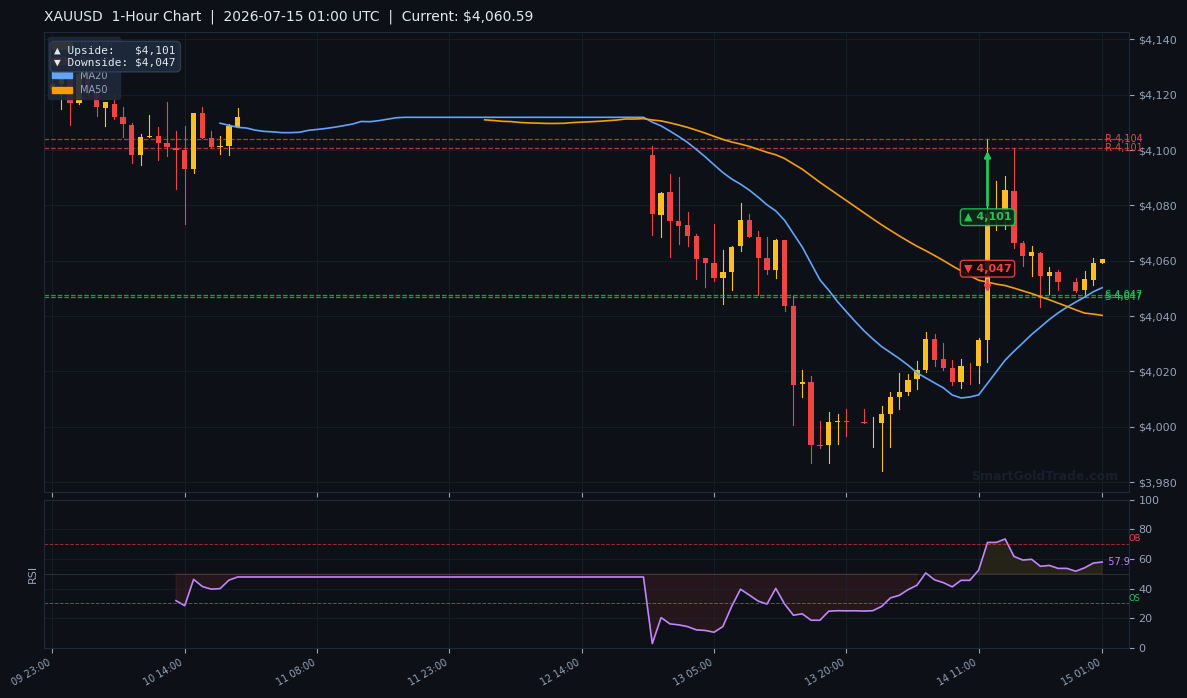Click the 14 11:00 time axis label
The width and height of the screenshot is (1187, 698).
tap(957, 671)
